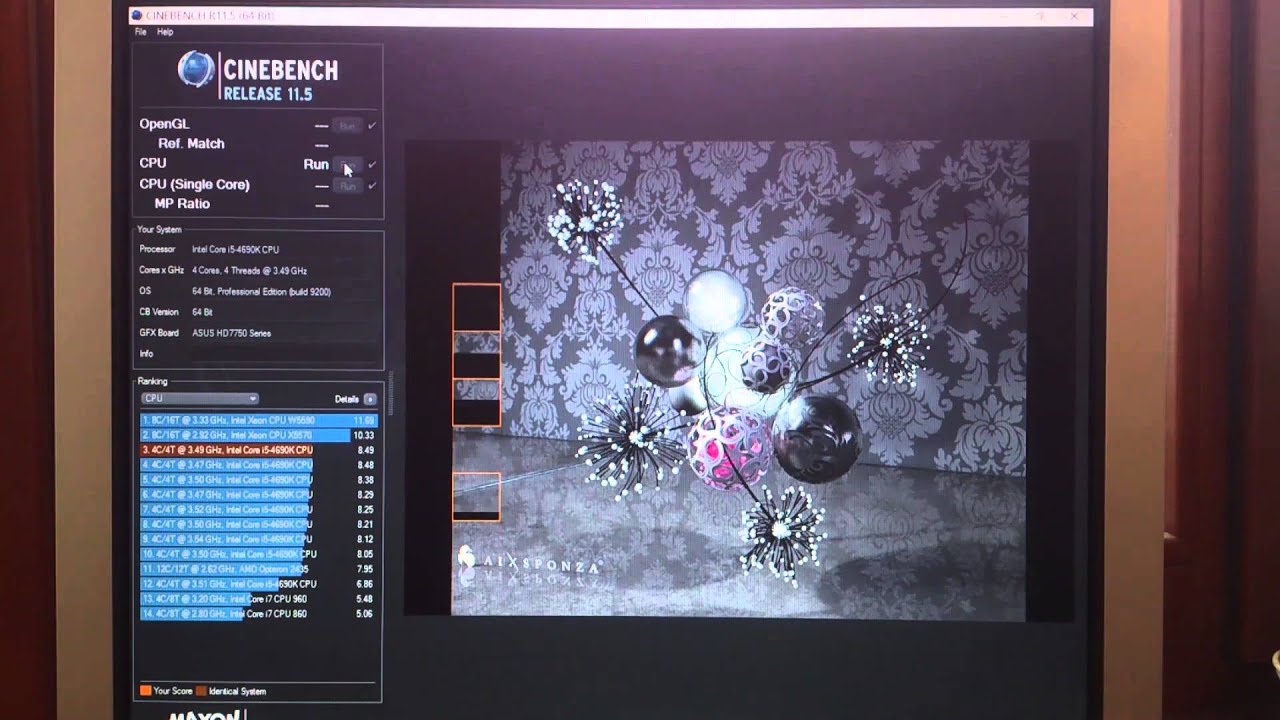Select rank 14 Core i7 CPU 860 row
The height and width of the screenshot is (720, 1280).
259,613
